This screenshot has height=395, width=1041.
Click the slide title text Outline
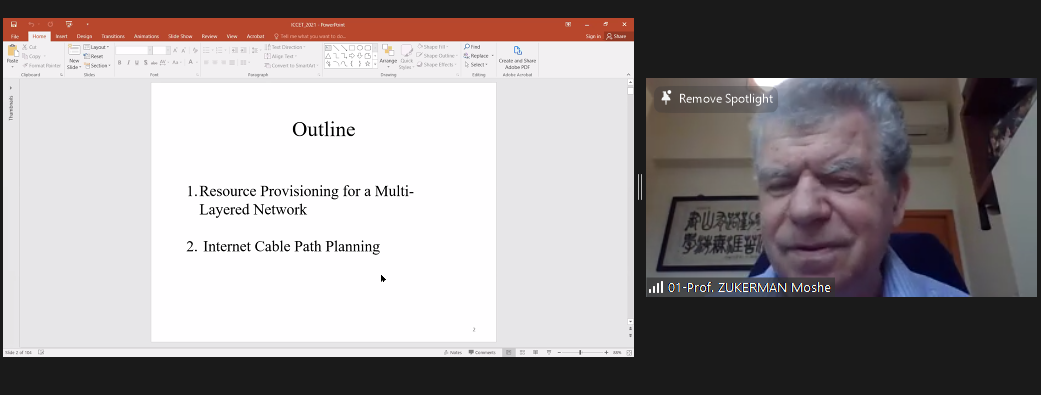point(323,129)
